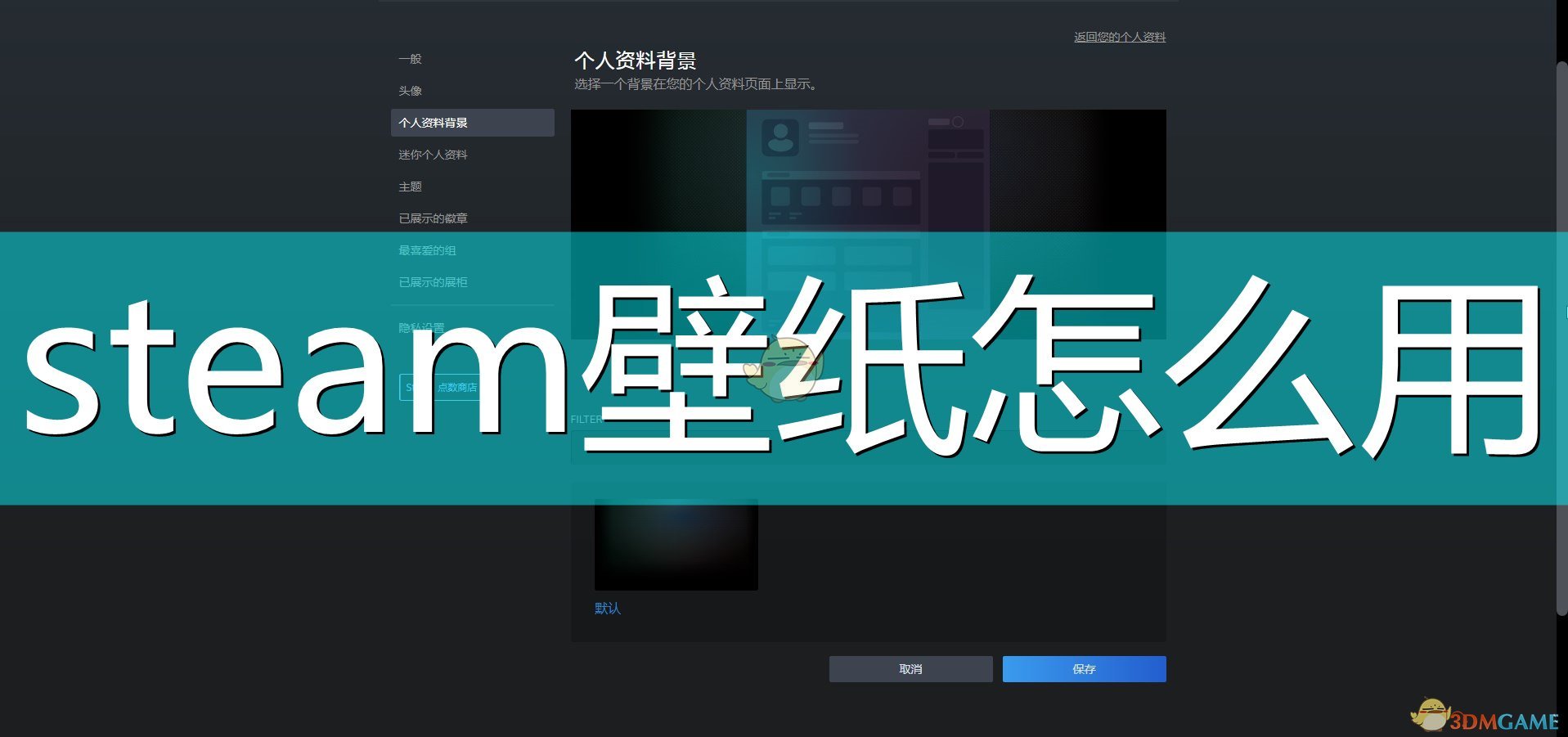Click the 选择一个背景在您的个人资料页面上显示 description
This screenshot has height=737, width=1568.
pos(697,84)
